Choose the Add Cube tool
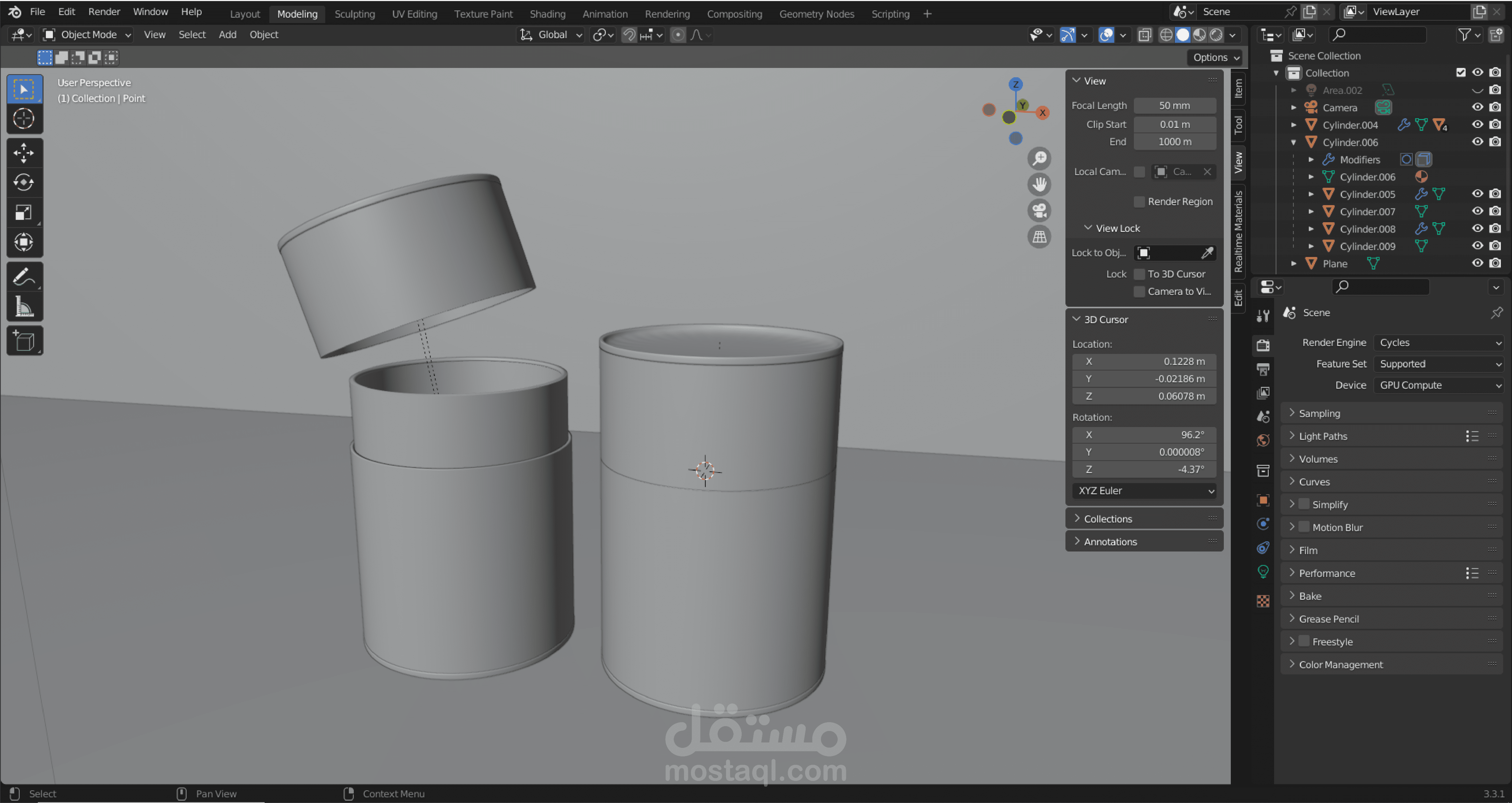1512x803 pixels. 24,341
